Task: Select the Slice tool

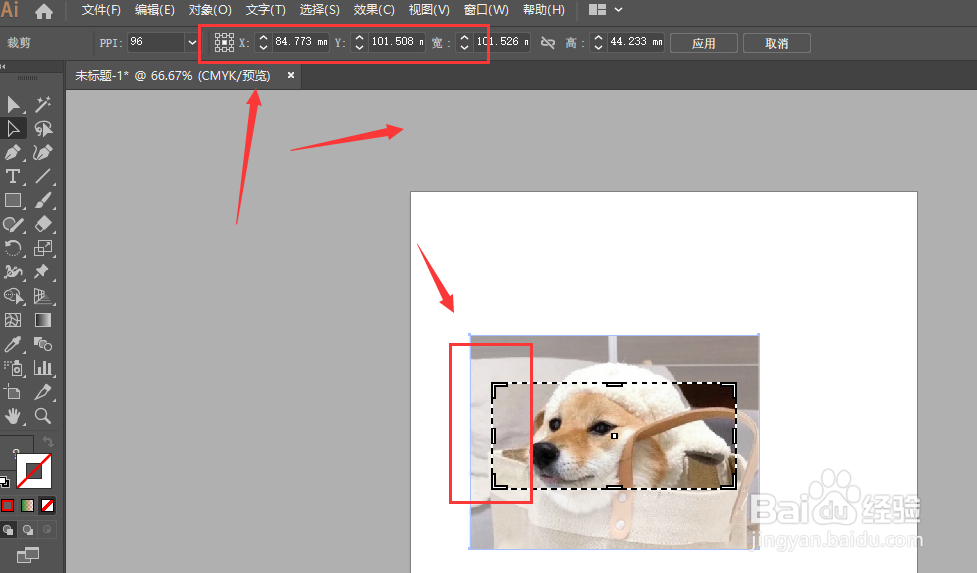Action: (43, 392)
